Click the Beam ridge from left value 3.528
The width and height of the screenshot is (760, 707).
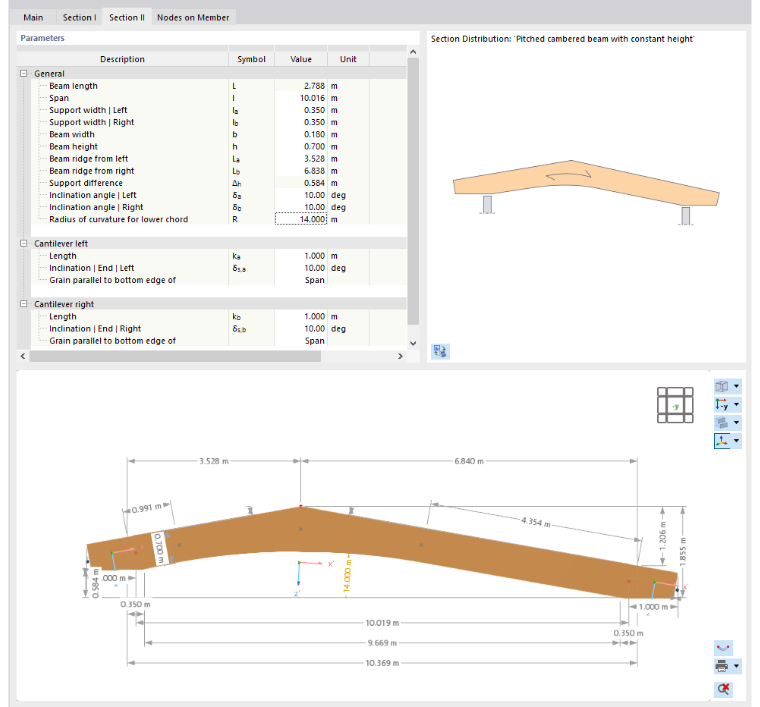(301, 158)
